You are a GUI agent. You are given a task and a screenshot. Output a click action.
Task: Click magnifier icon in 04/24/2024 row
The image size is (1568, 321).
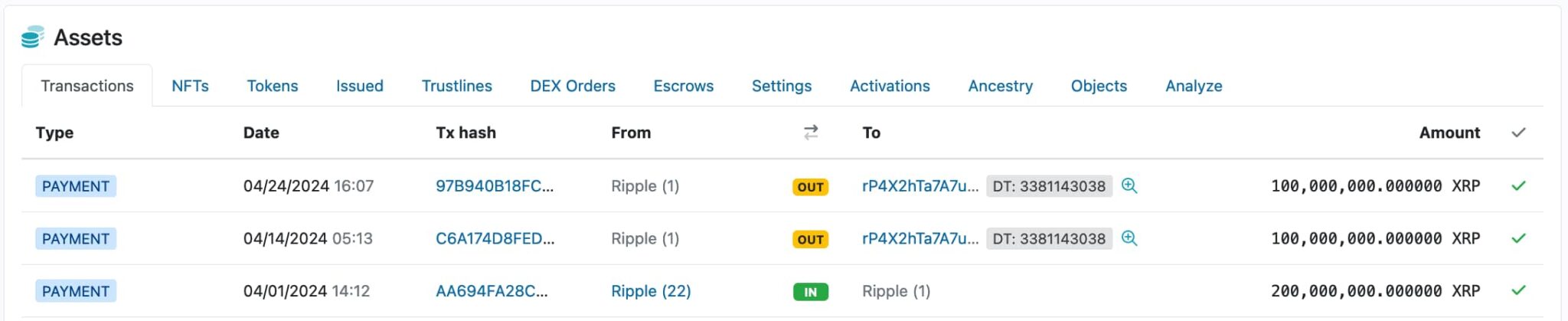click(1129, 185)
